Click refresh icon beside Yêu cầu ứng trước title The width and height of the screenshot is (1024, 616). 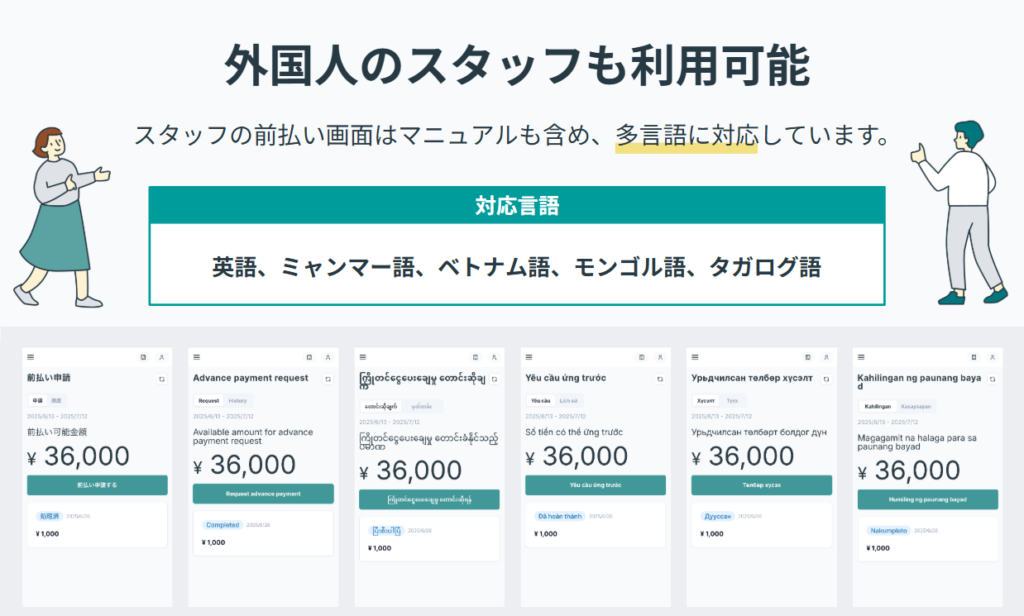[659, 379]
